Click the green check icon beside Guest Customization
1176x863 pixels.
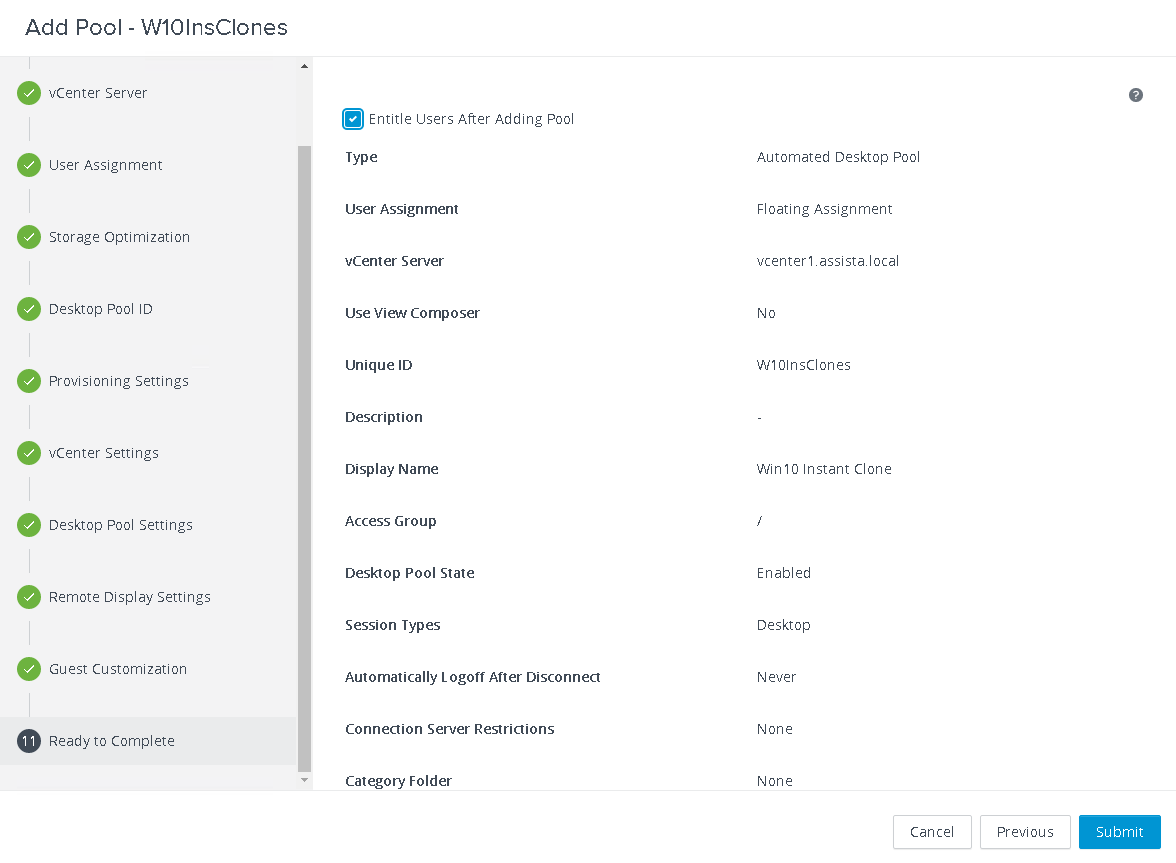click(x=28, y=669)
